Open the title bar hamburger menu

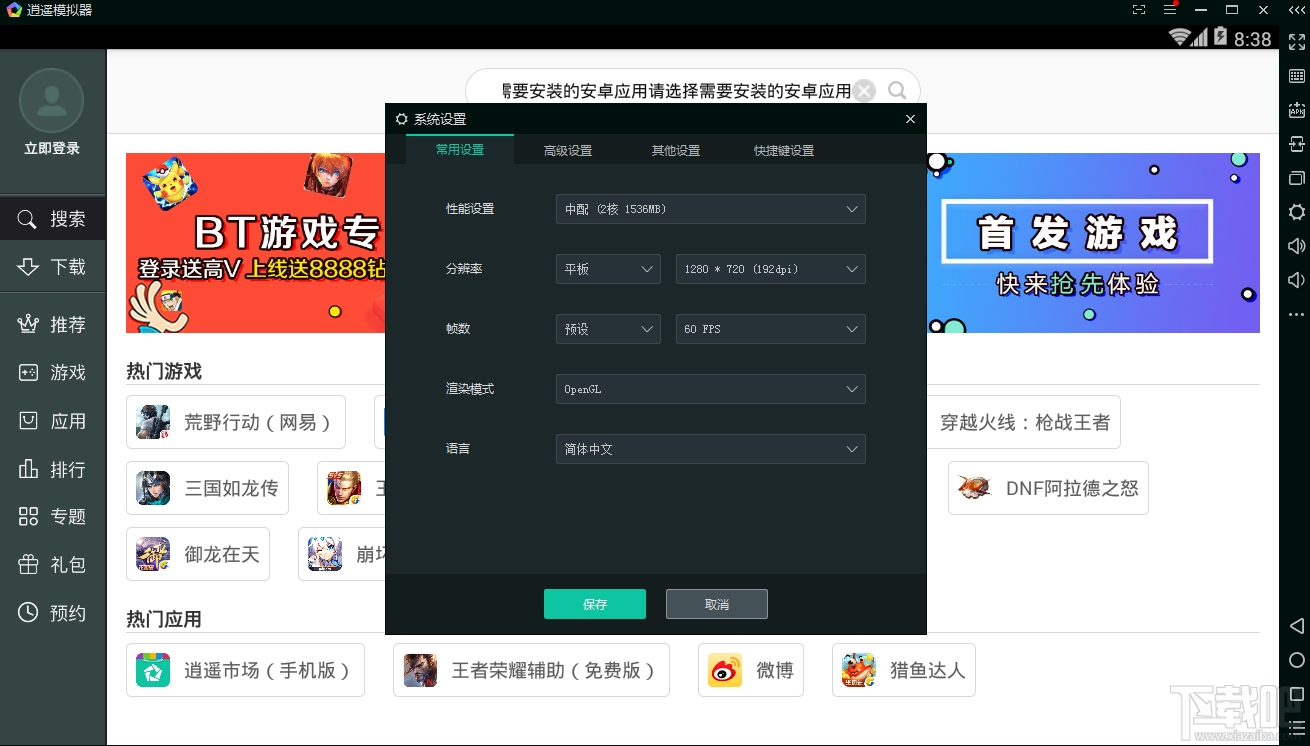(1170, 10)
